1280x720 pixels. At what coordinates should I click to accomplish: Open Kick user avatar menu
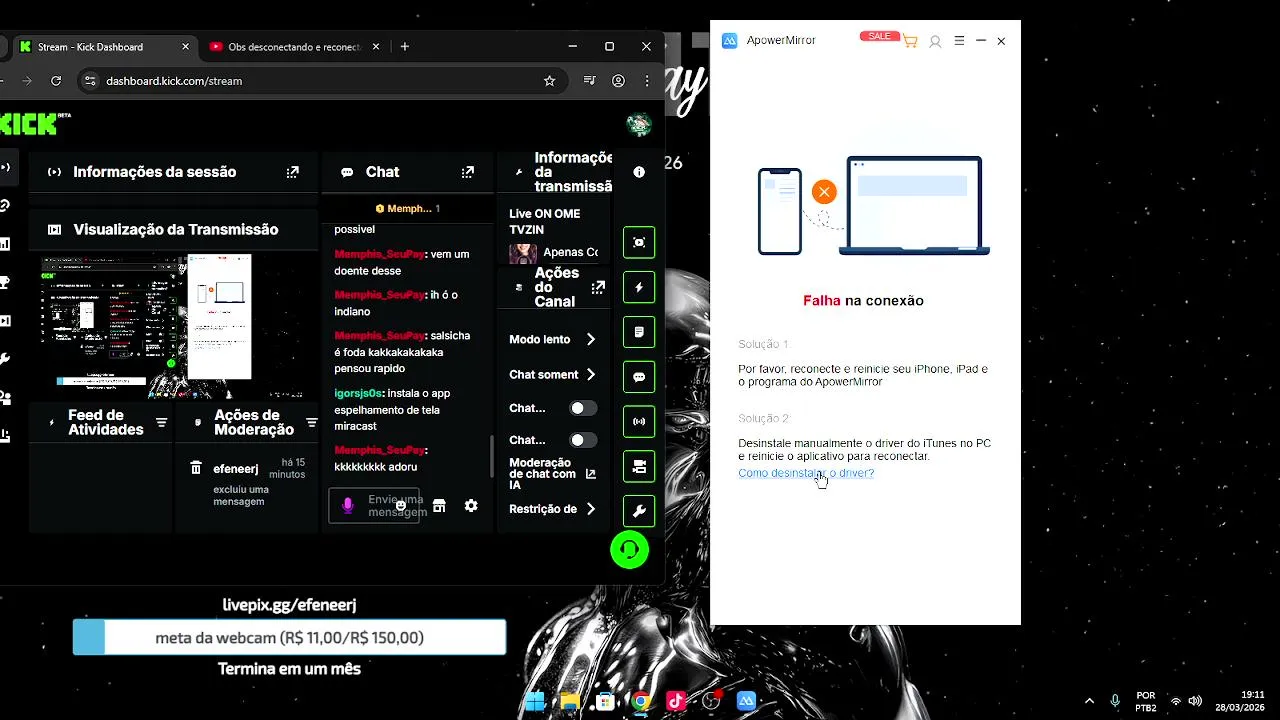(x=639, y=124)
